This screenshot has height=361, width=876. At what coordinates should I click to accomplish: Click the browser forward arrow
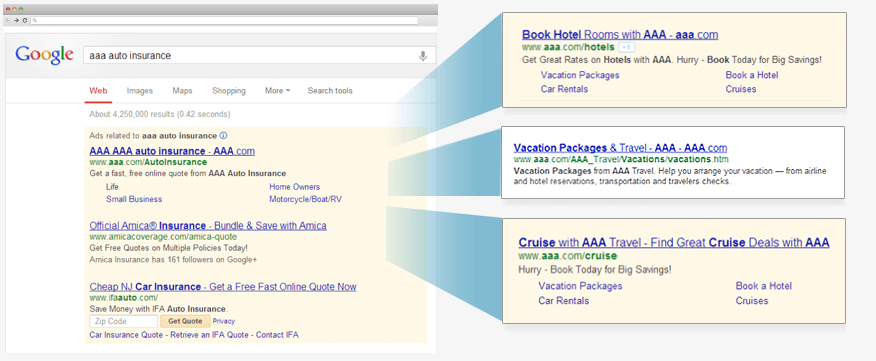17,20
